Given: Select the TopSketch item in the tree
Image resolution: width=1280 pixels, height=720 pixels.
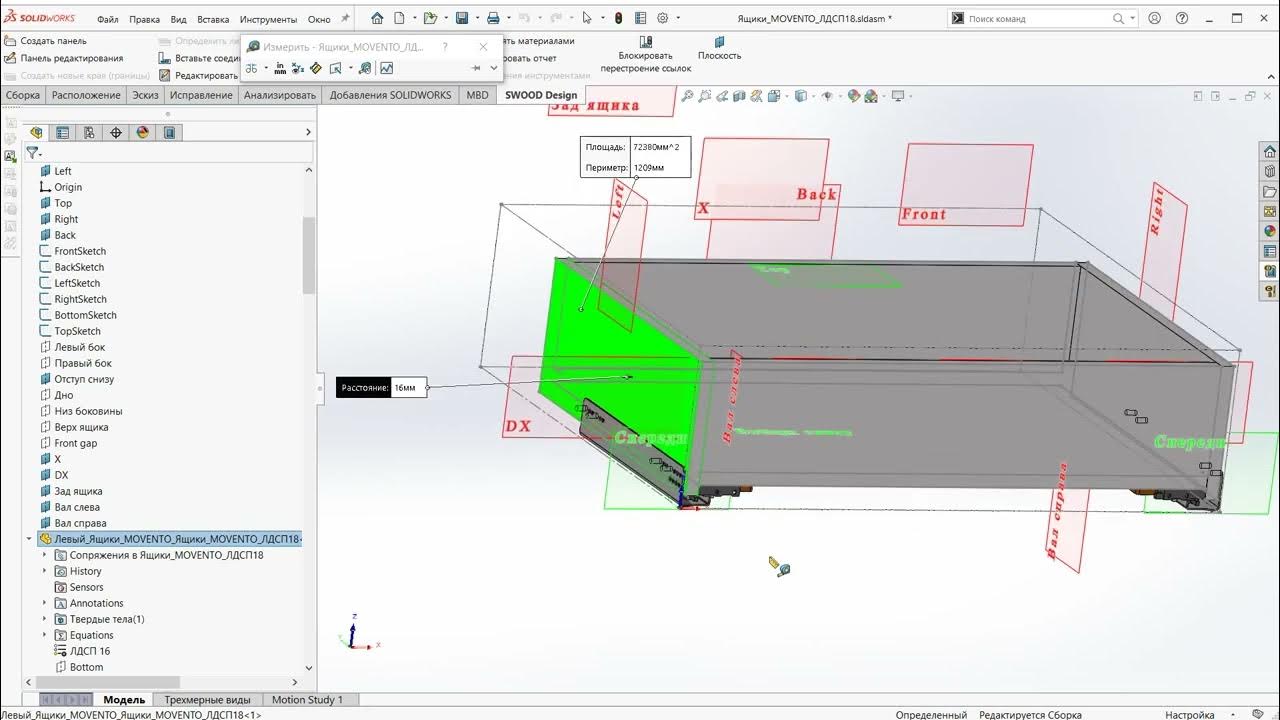Looking at the screenshot, I should (77, 331).
